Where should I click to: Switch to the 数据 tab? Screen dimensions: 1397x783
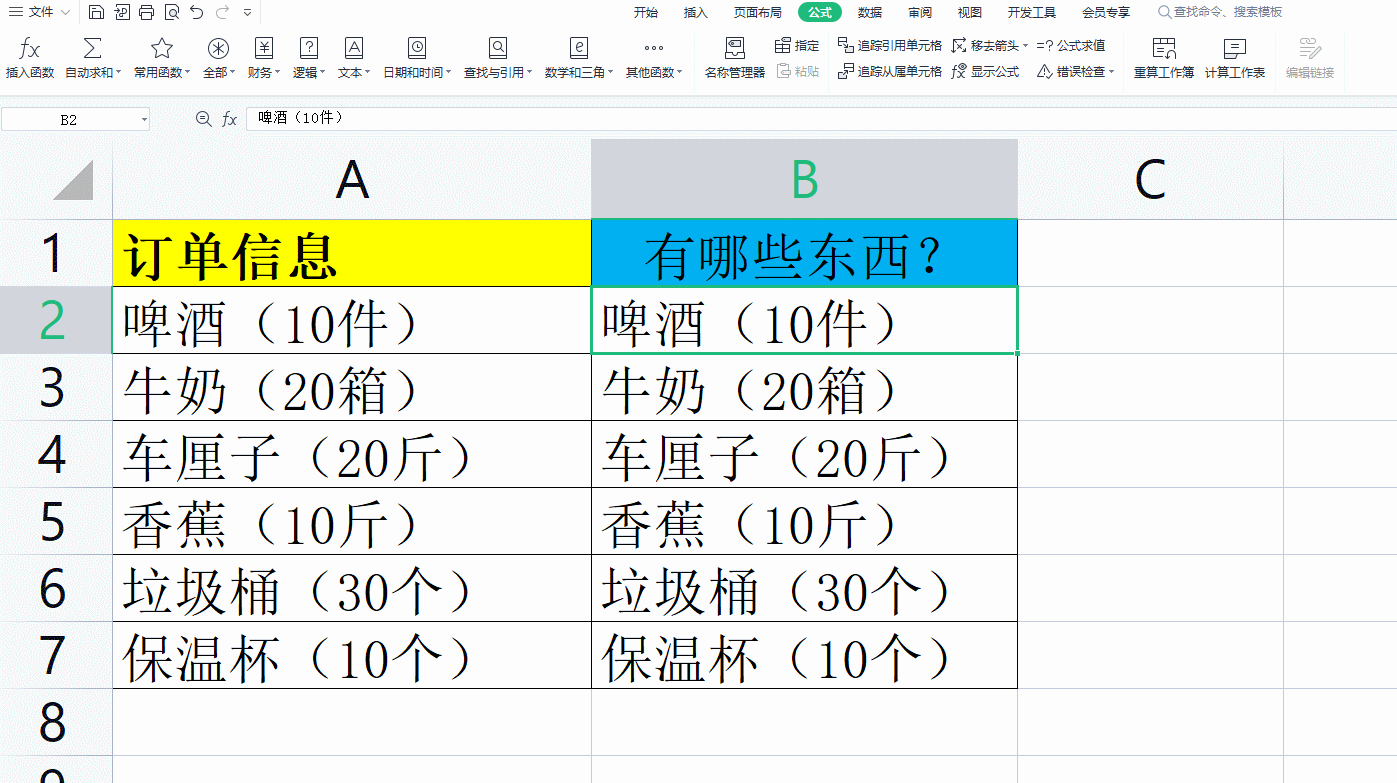point(870,12)
